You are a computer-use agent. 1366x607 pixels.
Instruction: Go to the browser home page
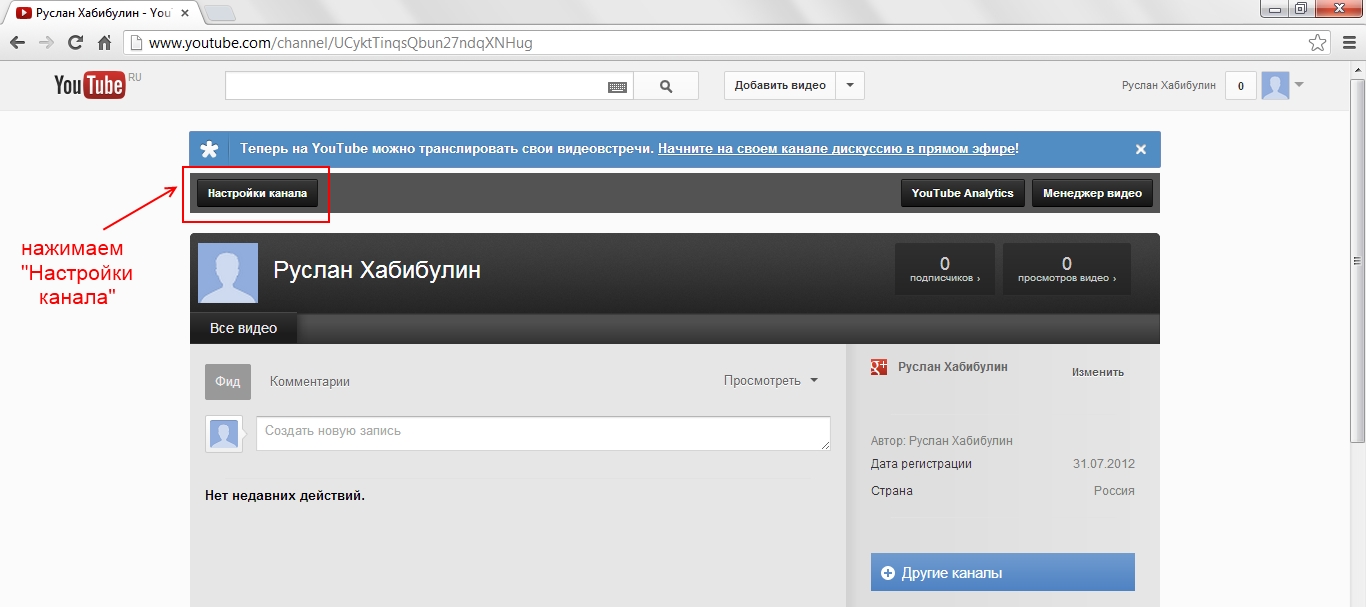[x=104, y=43]
